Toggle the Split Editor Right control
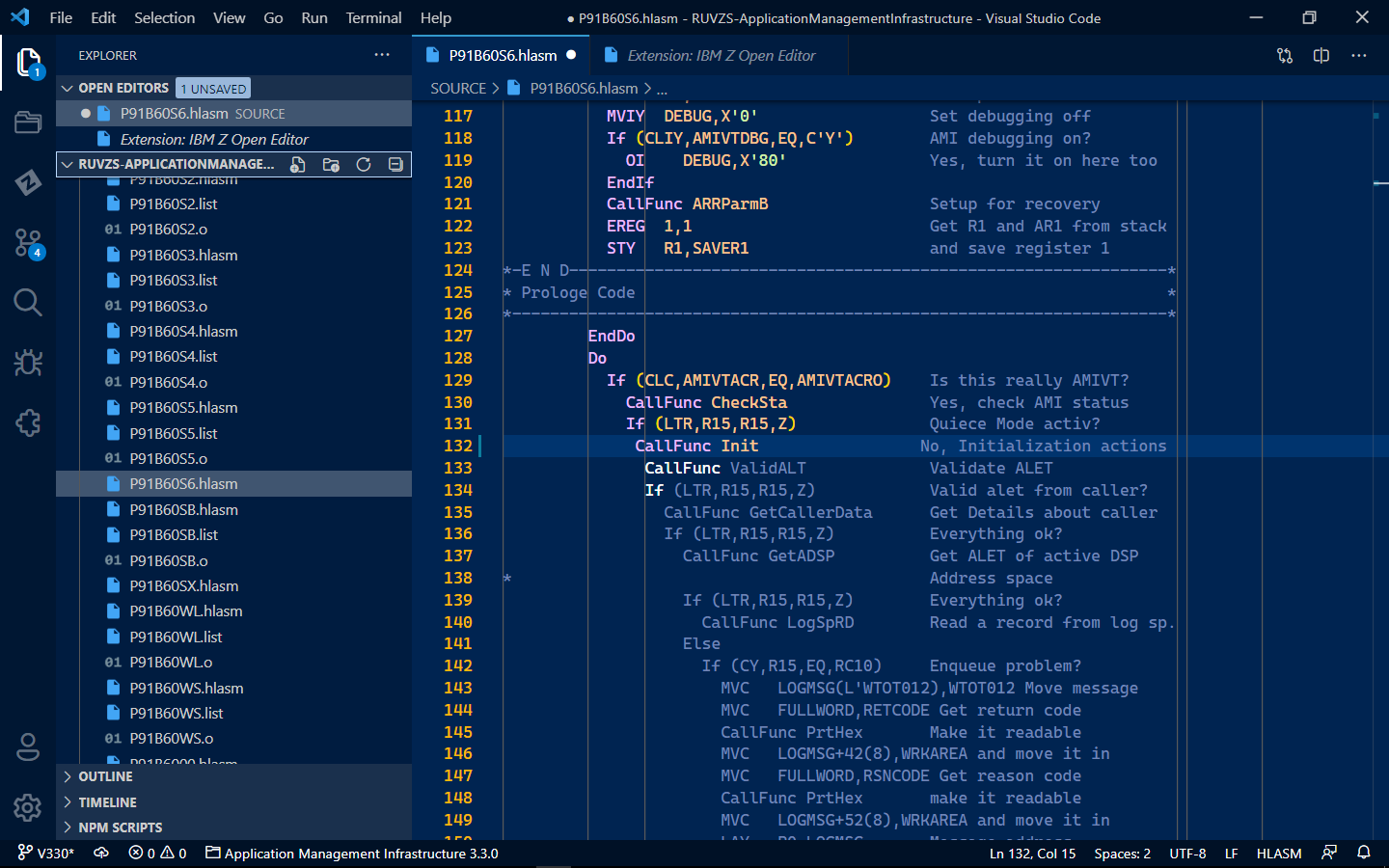This screenshot has width=1389, height=868. (x=1321, y=56)
